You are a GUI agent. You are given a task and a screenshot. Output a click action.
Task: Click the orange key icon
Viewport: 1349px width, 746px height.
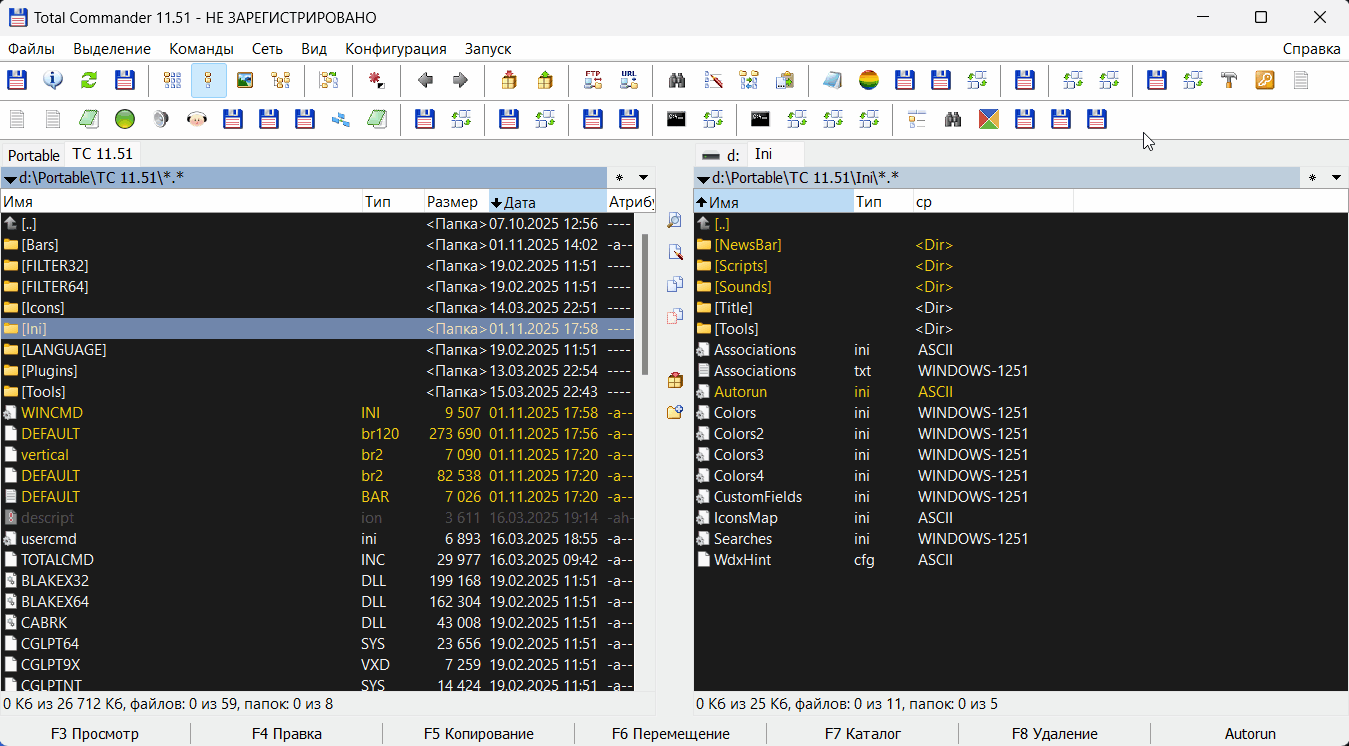[1265, 81]
